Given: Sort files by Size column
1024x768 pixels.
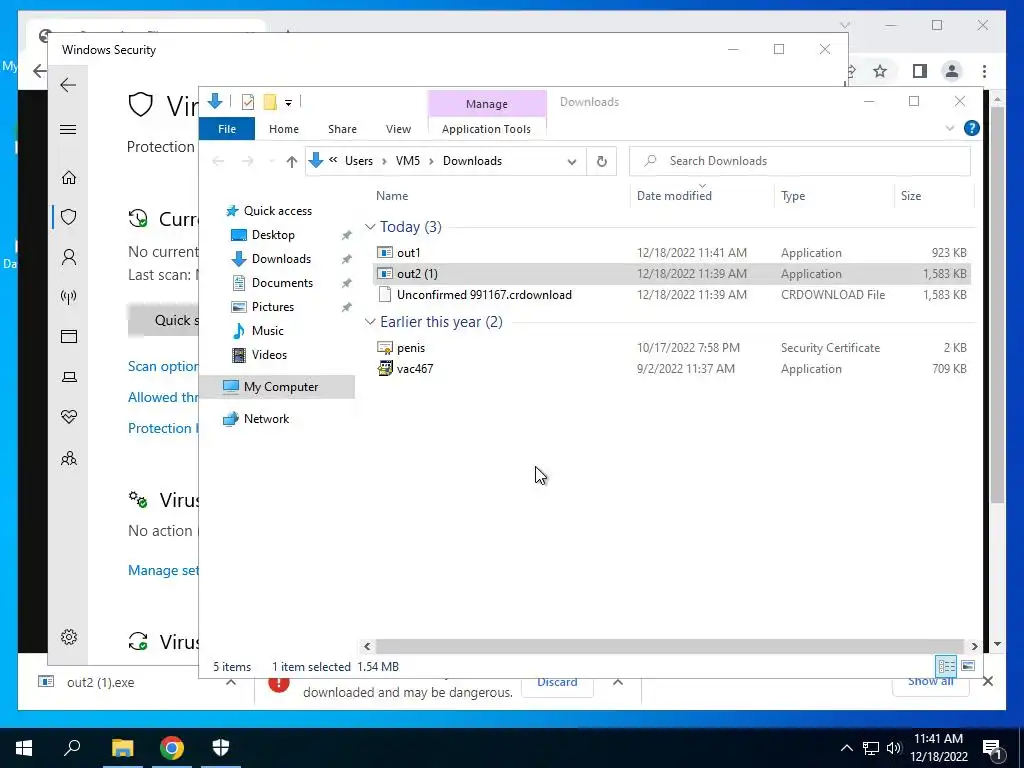Looking at the screenshot, I should point(910,196).
